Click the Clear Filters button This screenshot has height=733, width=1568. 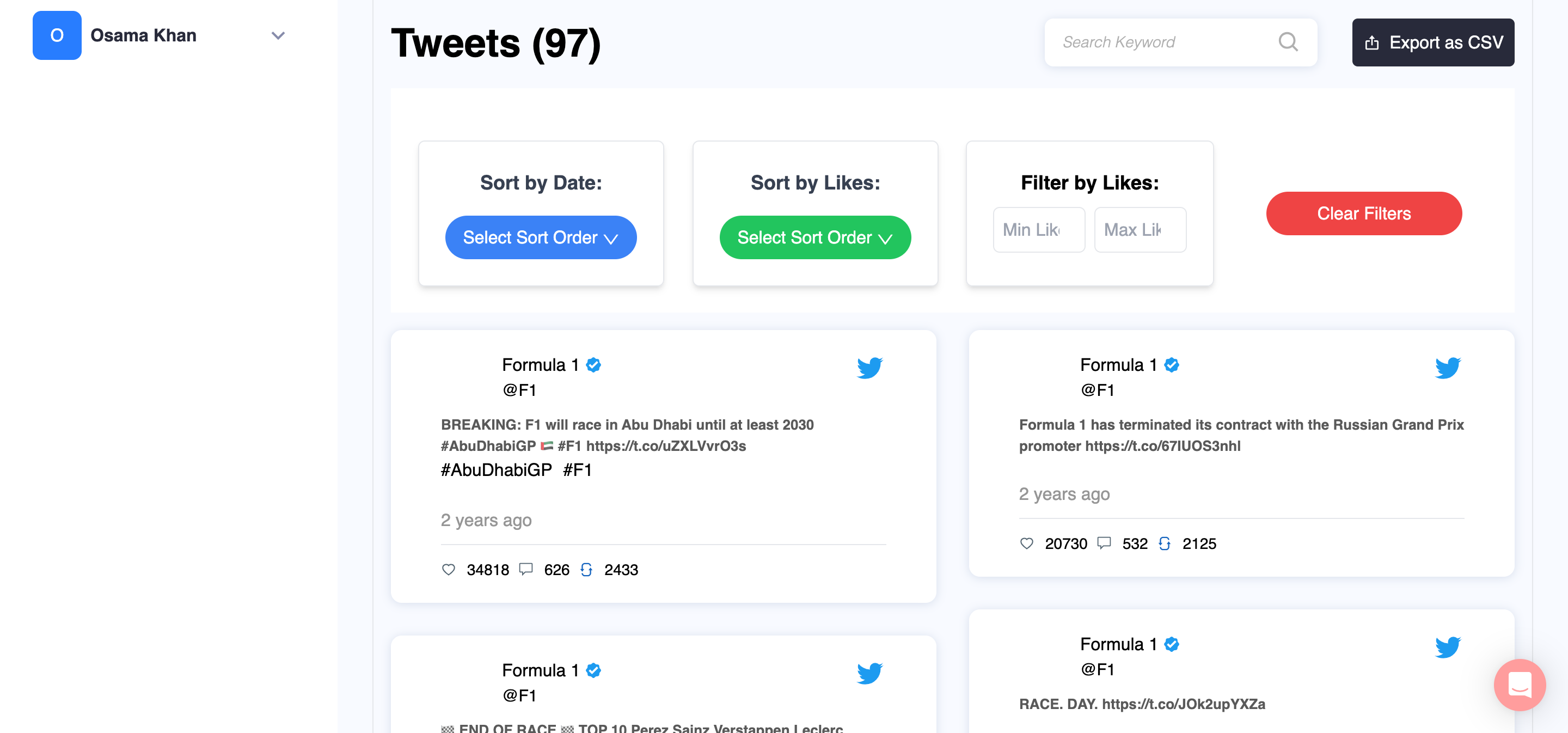(x=1363, y=213)
